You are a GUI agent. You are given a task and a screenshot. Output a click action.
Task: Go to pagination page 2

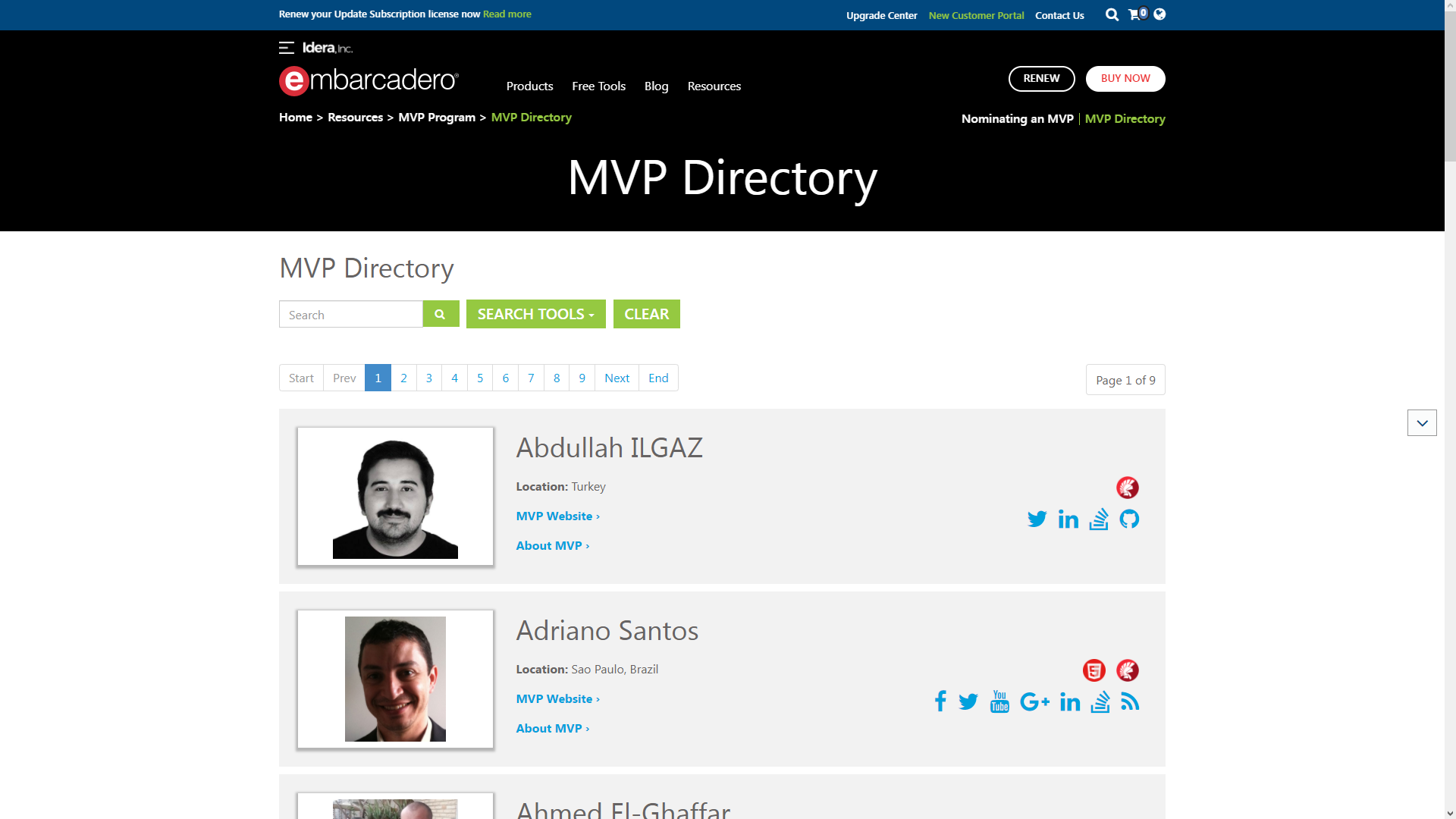[x=403, y=378]
